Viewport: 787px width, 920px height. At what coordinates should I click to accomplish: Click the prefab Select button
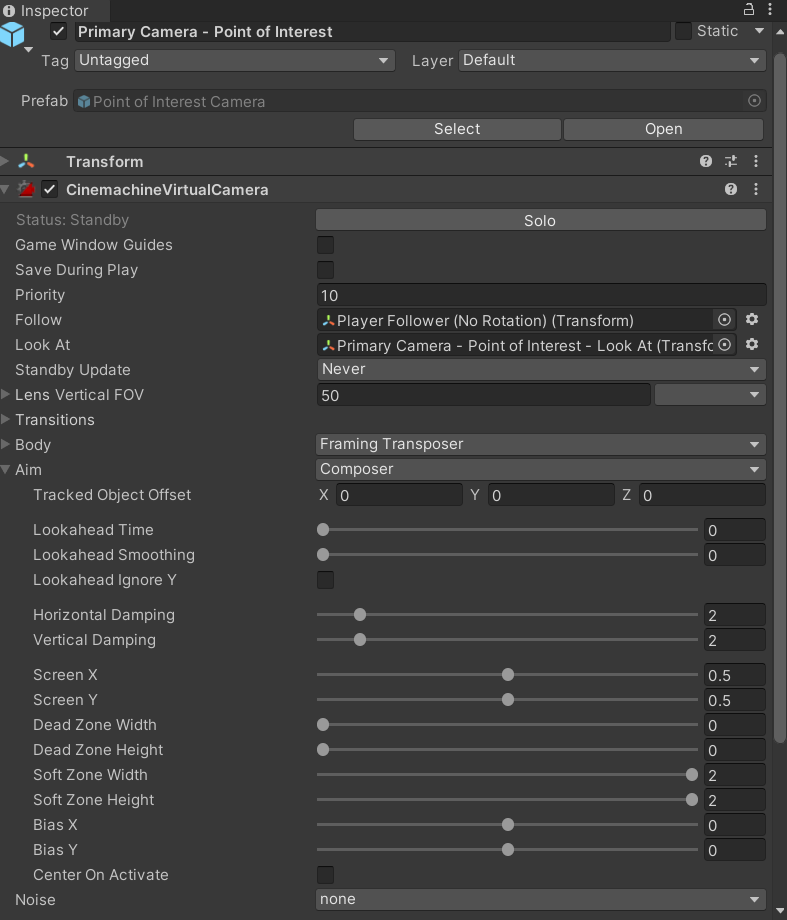(457, 129)
